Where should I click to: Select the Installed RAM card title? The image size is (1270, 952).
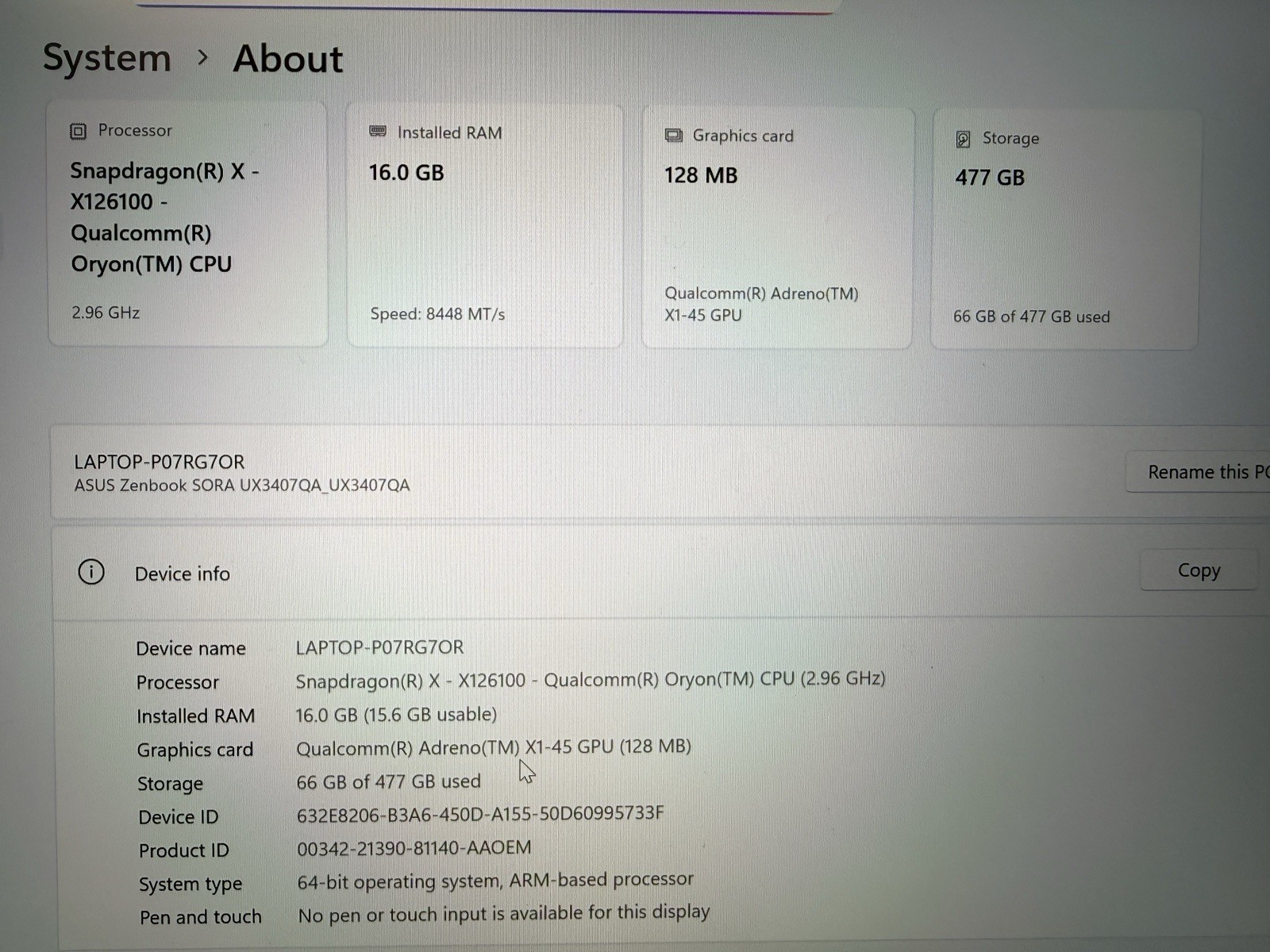click(x=449, y=132)
